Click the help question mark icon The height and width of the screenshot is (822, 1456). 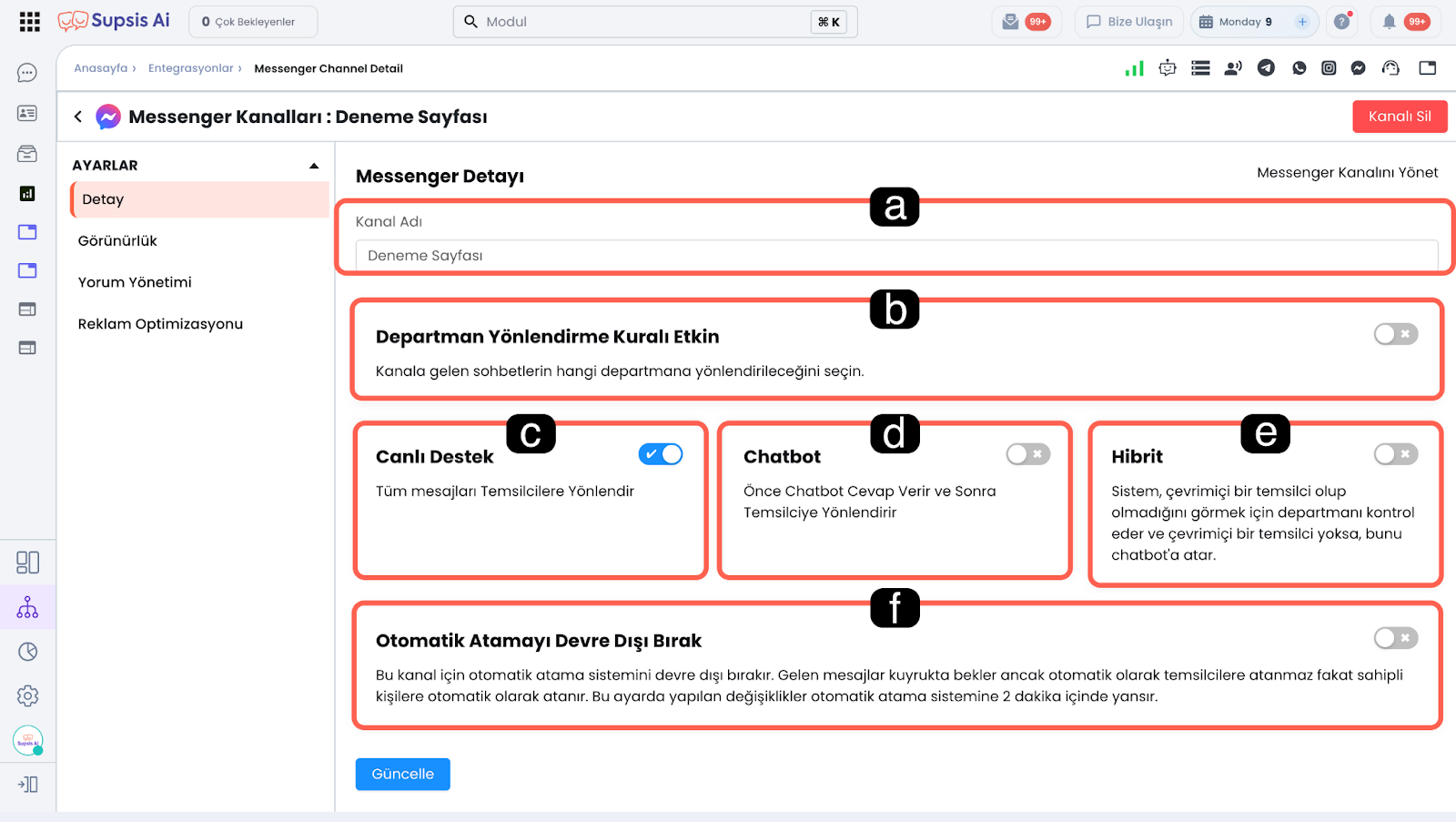(1341, 22)
